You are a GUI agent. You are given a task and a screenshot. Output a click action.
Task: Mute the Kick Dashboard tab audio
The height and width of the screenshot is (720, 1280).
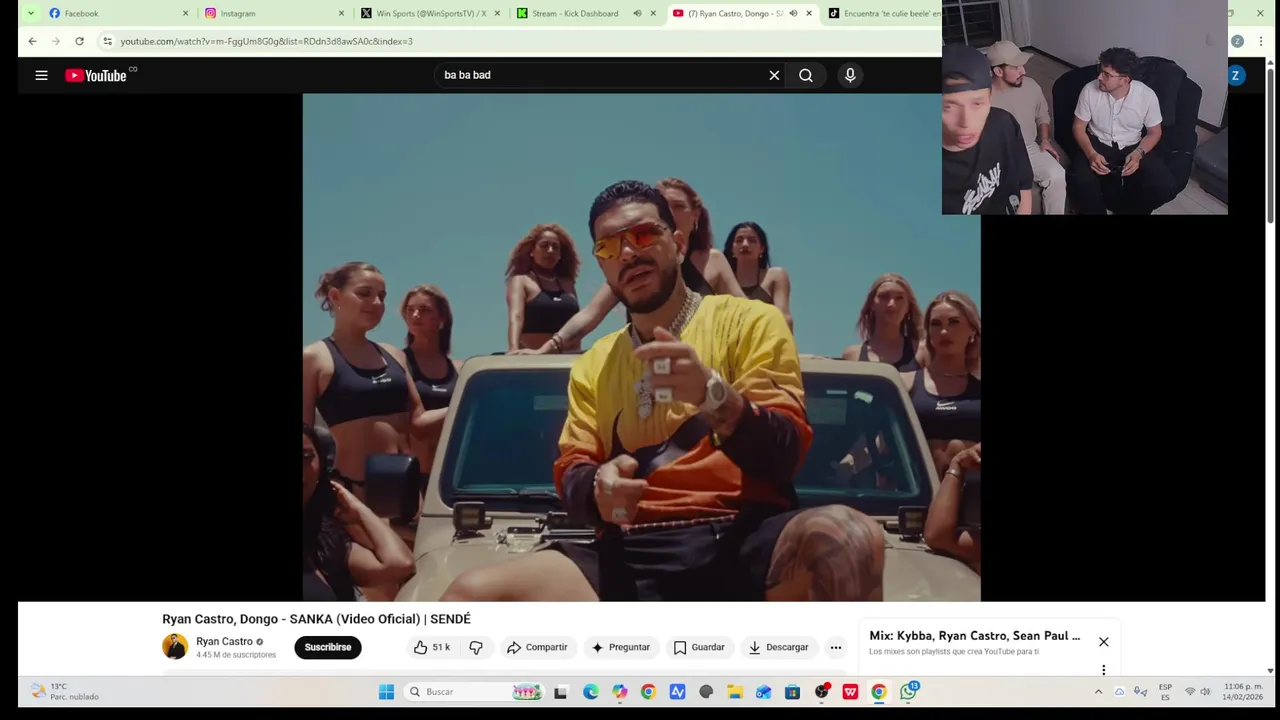tap(637, 13)
